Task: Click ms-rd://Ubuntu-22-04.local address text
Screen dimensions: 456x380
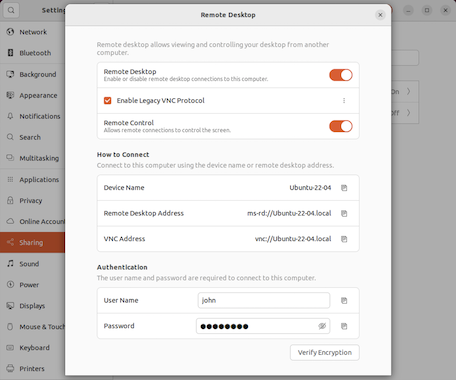Action: (289, 213)
